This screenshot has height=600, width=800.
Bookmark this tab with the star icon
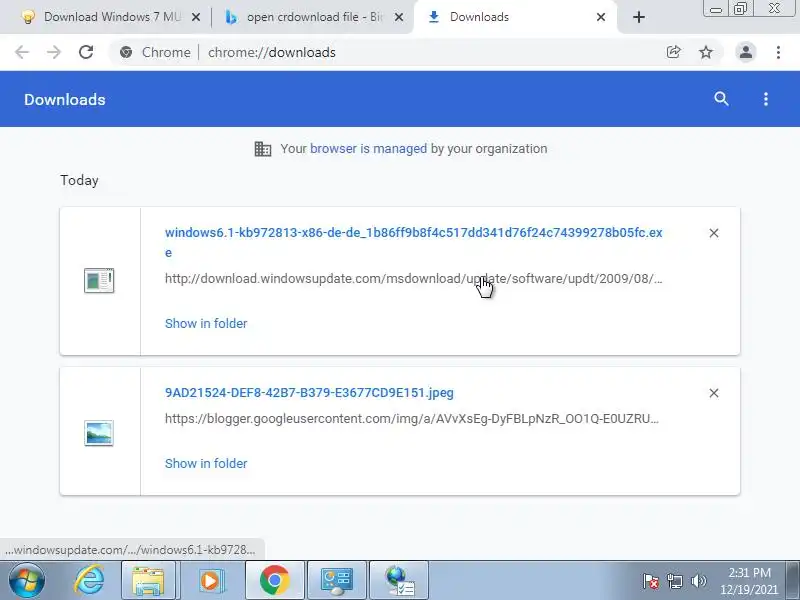coord(706,52)
